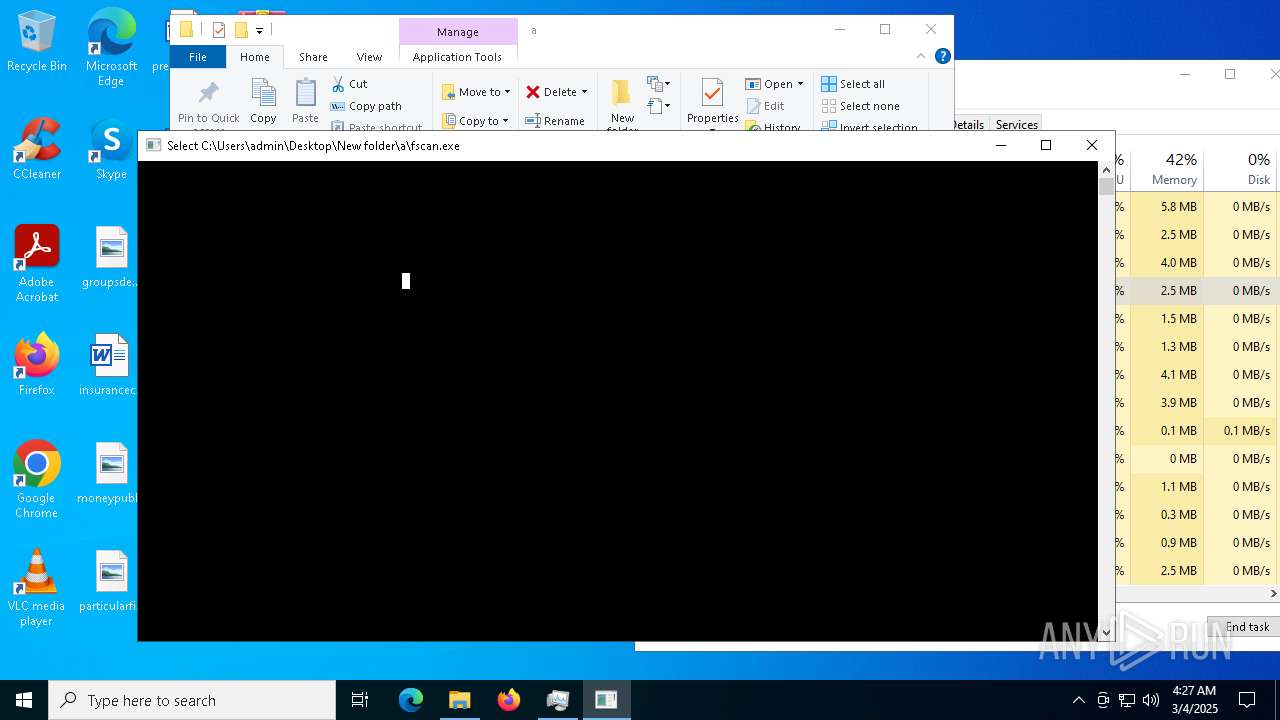Click the volume icon in system tray
Screen dimensions: 1280x720
tap(1150, 700)
